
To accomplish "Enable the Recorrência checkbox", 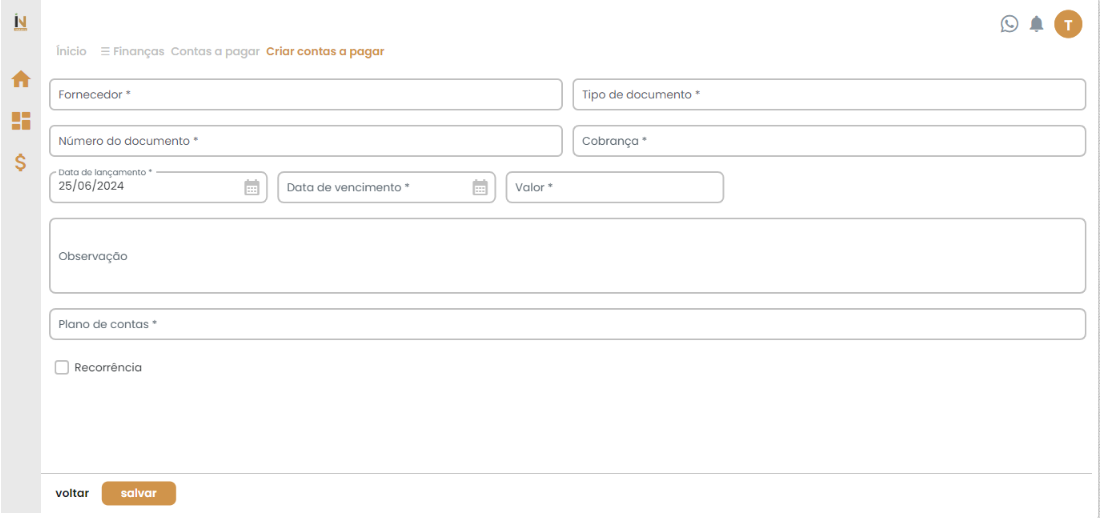I will pyautogui.click(x=62, y=368).
